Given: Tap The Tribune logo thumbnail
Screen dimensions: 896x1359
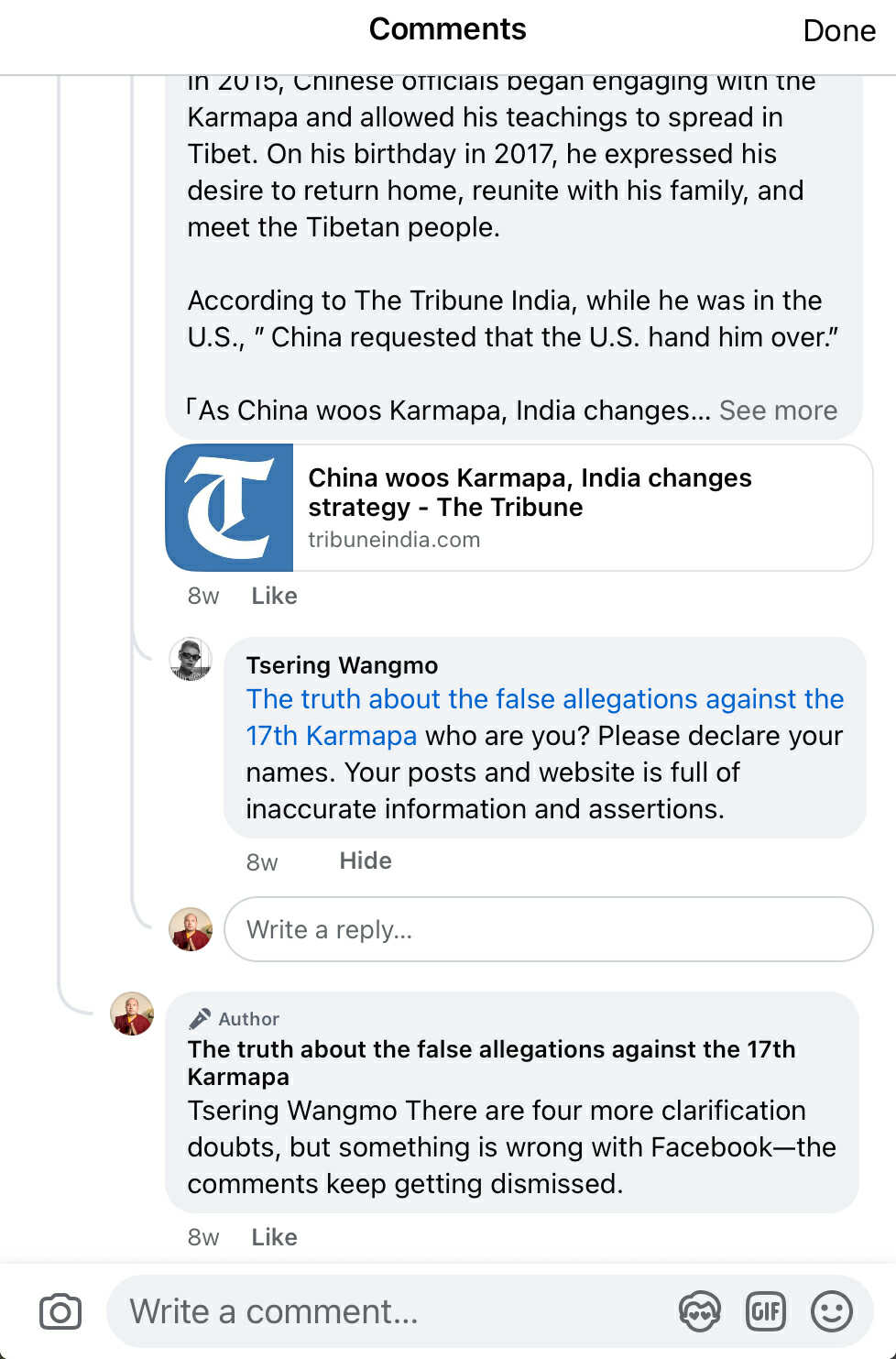Looking at the screenshot, I should click(229, 508).
